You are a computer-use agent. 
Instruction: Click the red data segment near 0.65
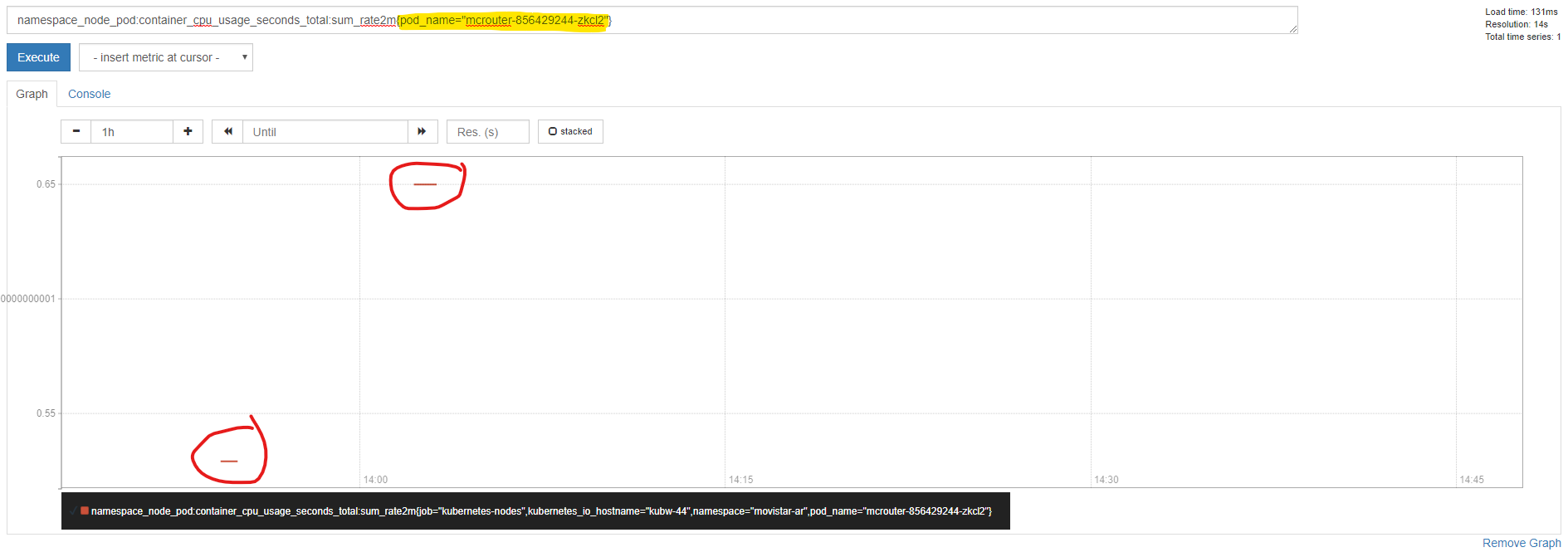click(x=425, y=184)
